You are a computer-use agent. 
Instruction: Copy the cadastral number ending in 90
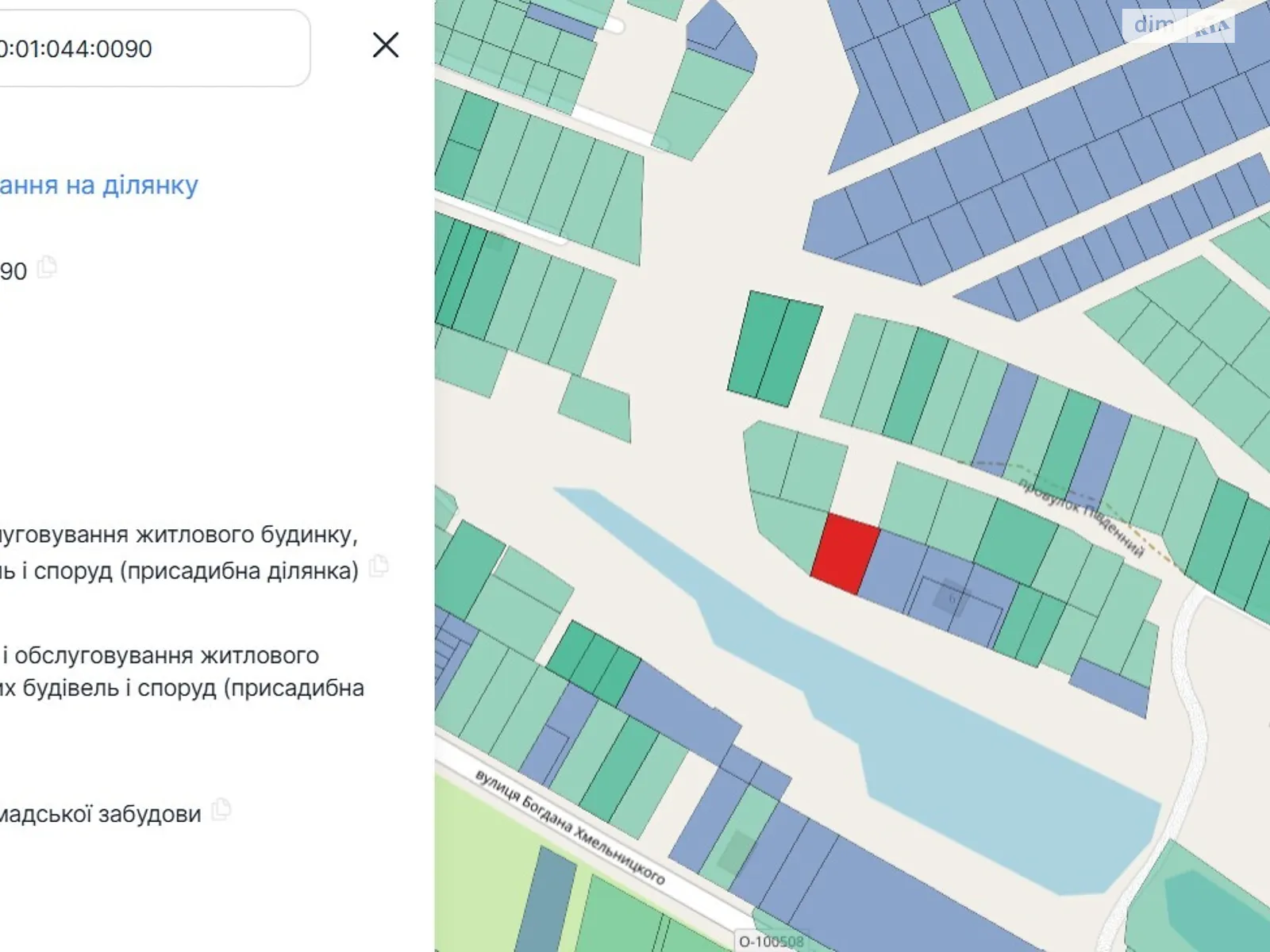48,267
